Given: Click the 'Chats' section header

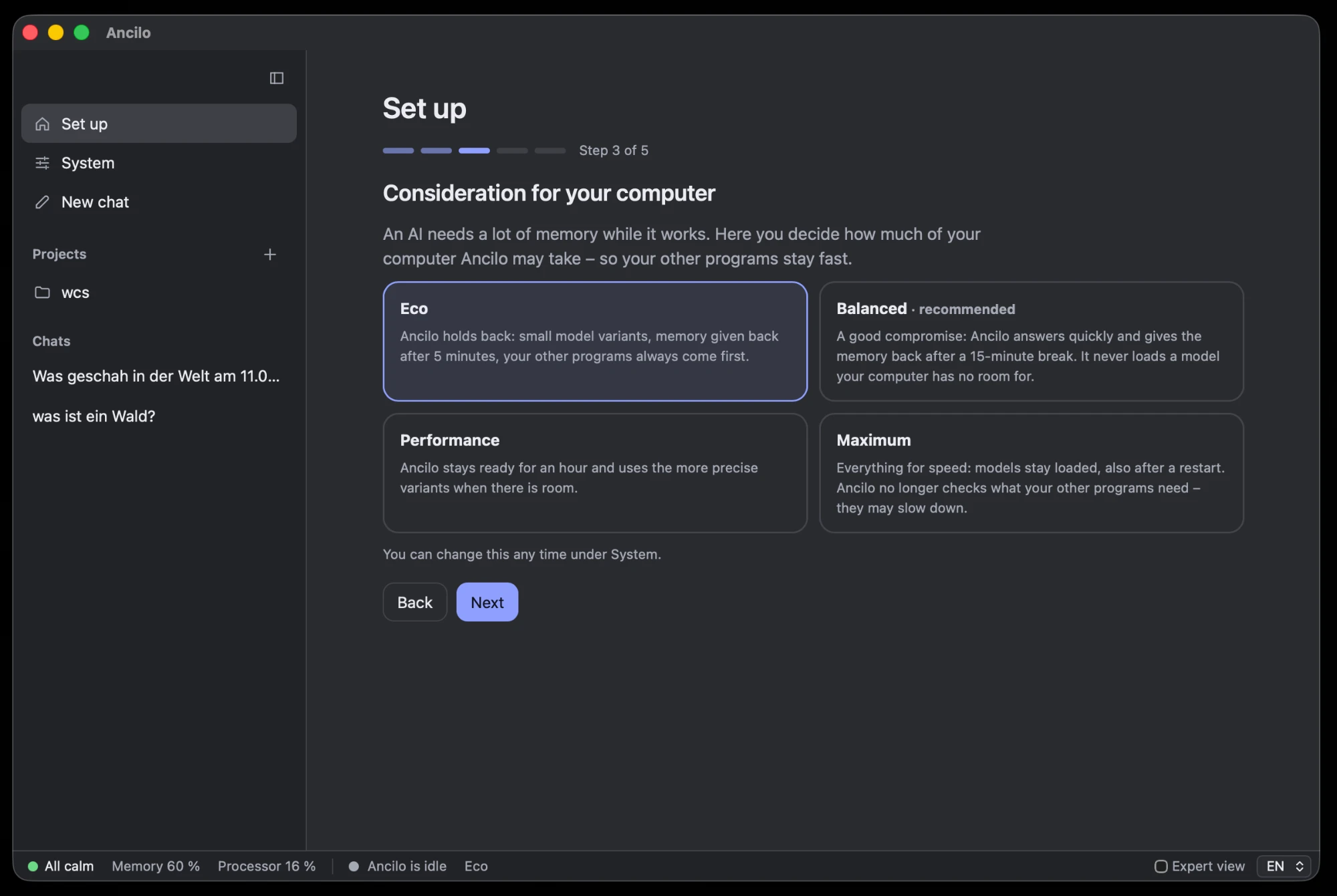Looking at the screenshot, I should 51,341.
